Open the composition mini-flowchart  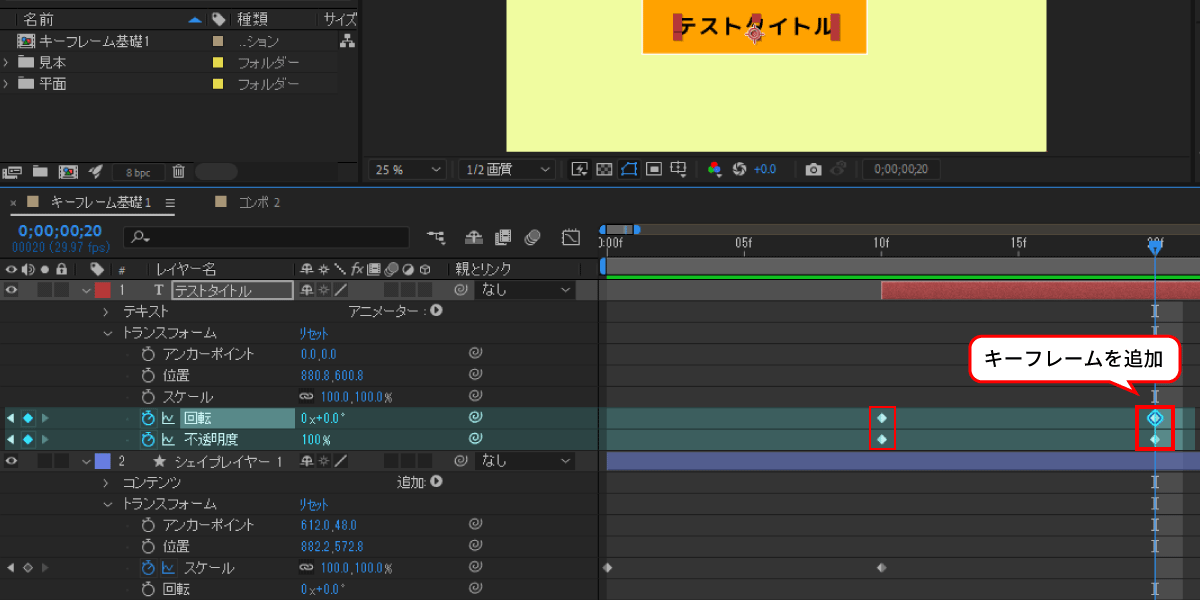436,237
